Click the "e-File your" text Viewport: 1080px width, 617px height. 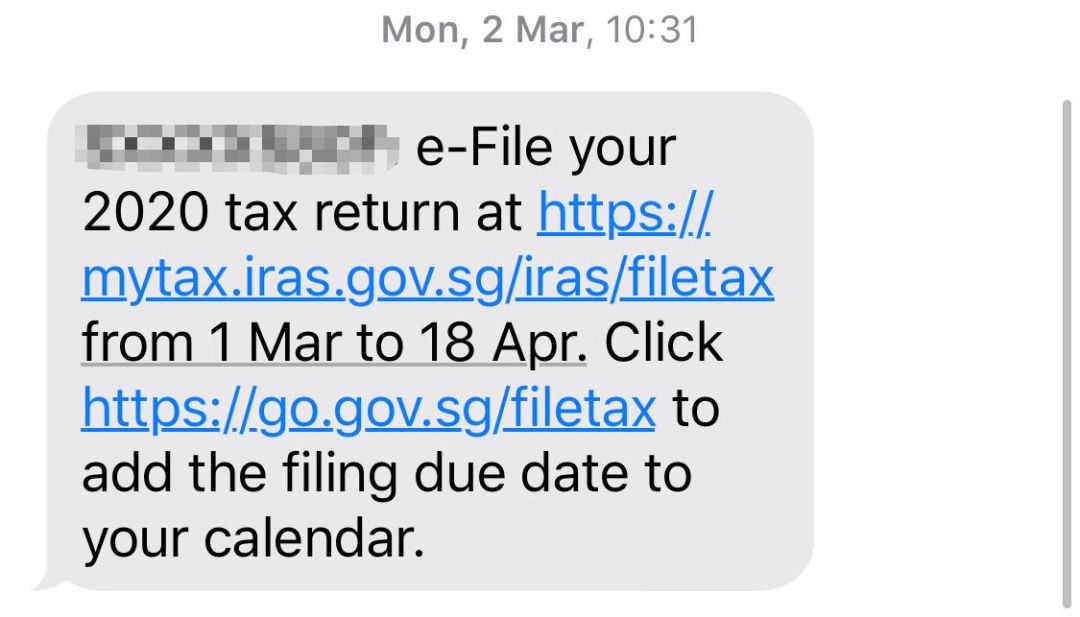(546, 150)
